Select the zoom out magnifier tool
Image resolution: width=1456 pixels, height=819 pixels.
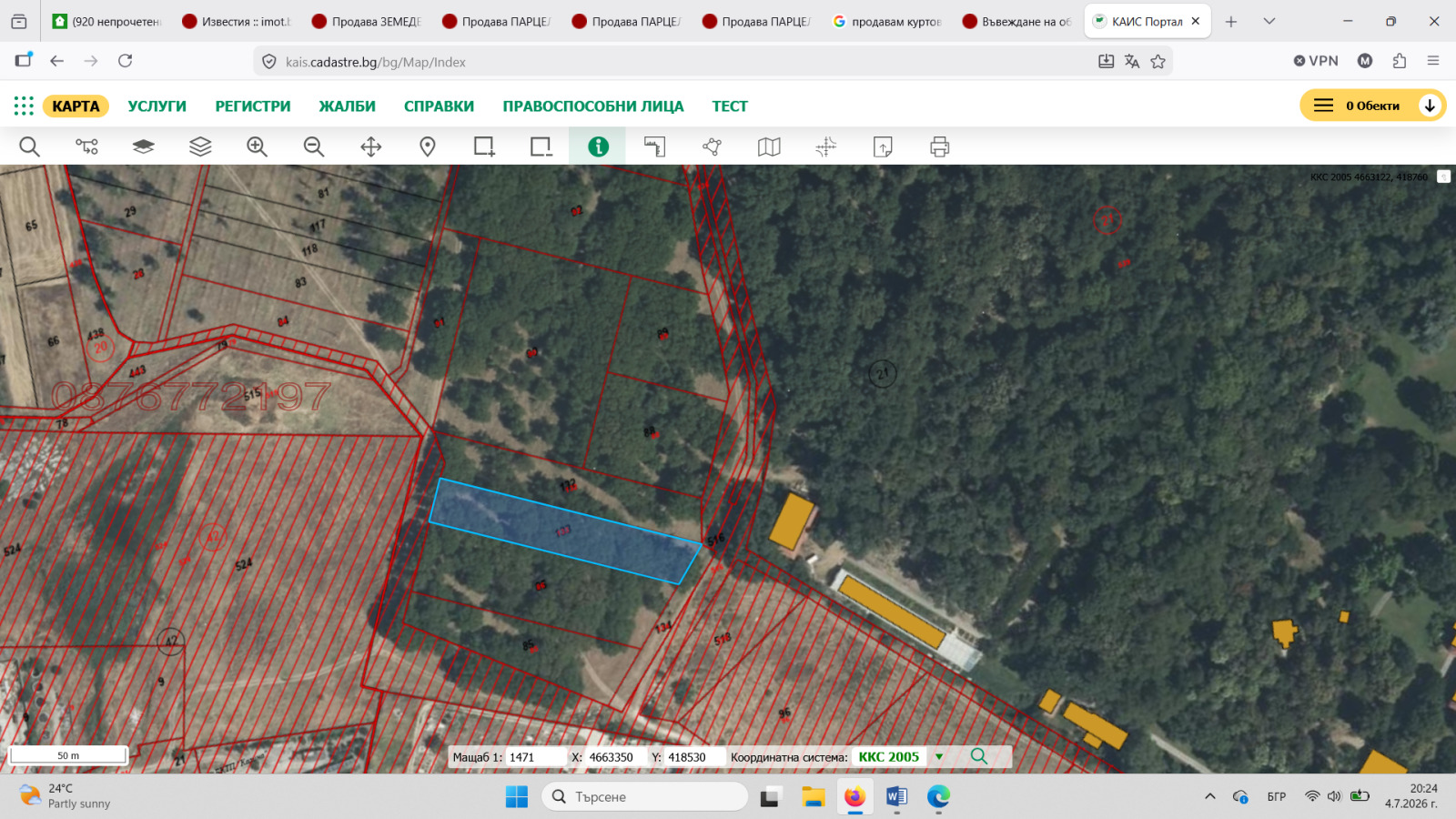(314, 147)
